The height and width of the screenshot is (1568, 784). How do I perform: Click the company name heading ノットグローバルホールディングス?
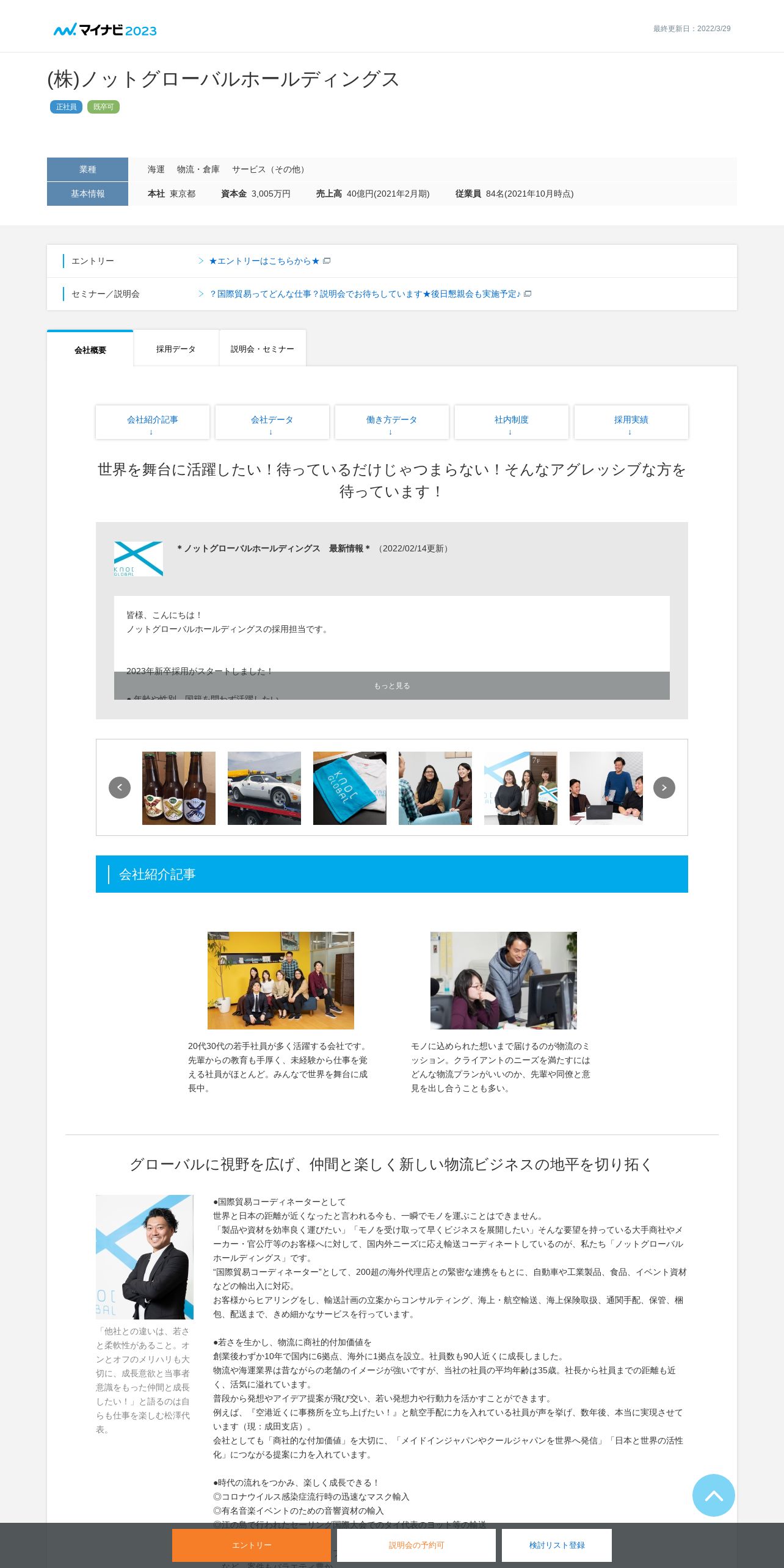pyautogui.click(x=223, y=79)
